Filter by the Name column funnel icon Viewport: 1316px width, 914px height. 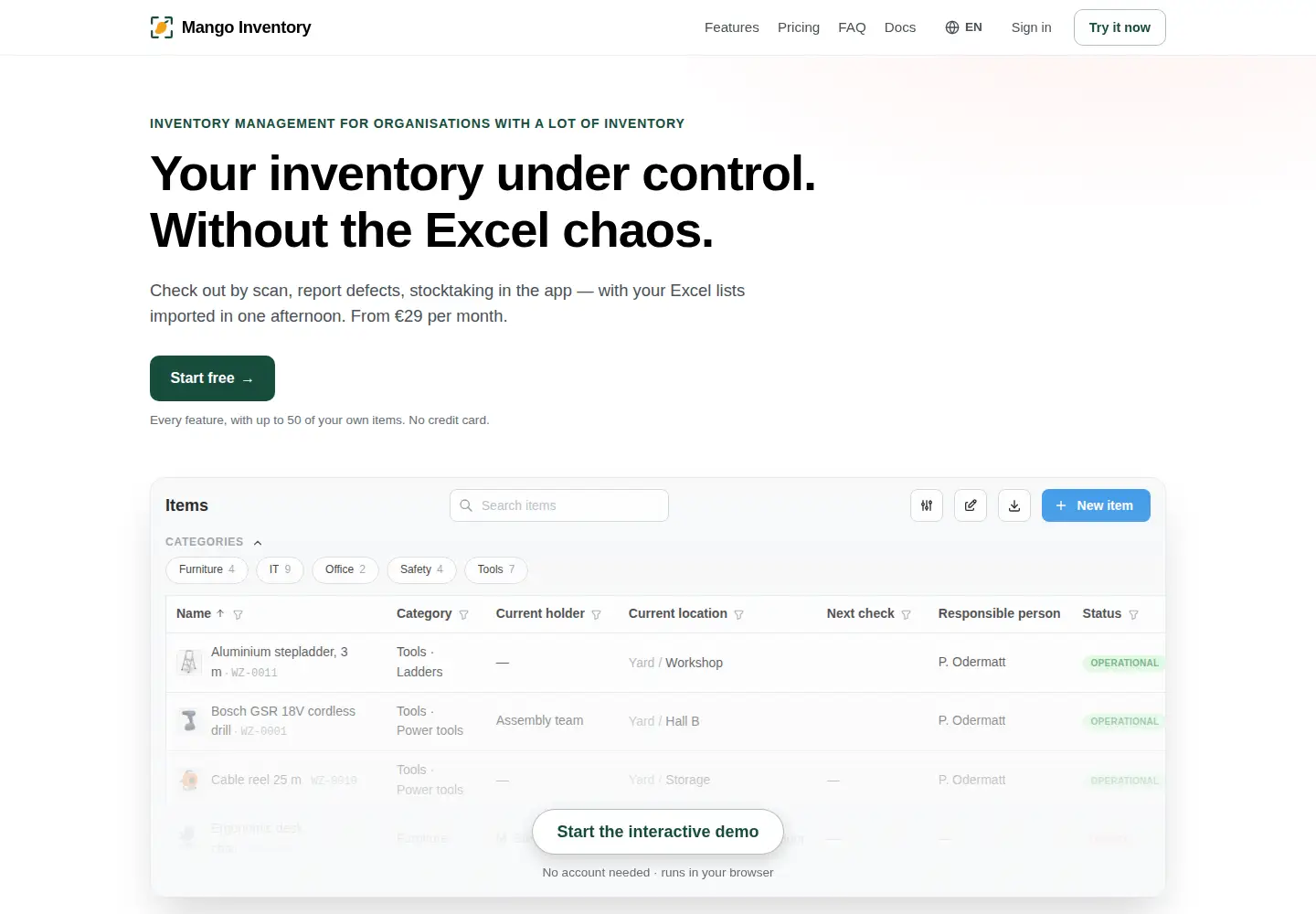238,615
